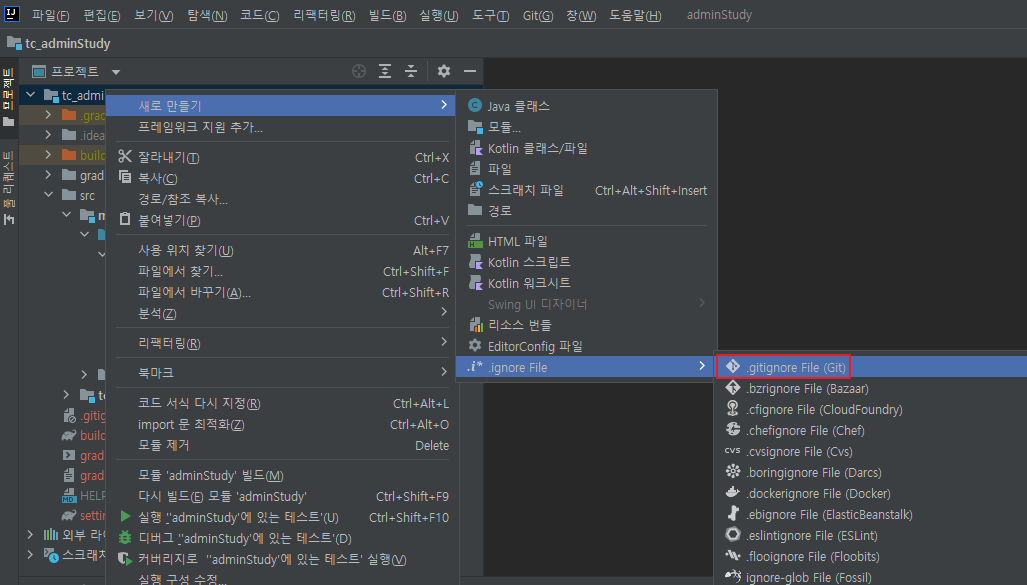Click the .gitignore File (Git) icon
Viewport: 1027px width, 585px height.
[733, 367]
